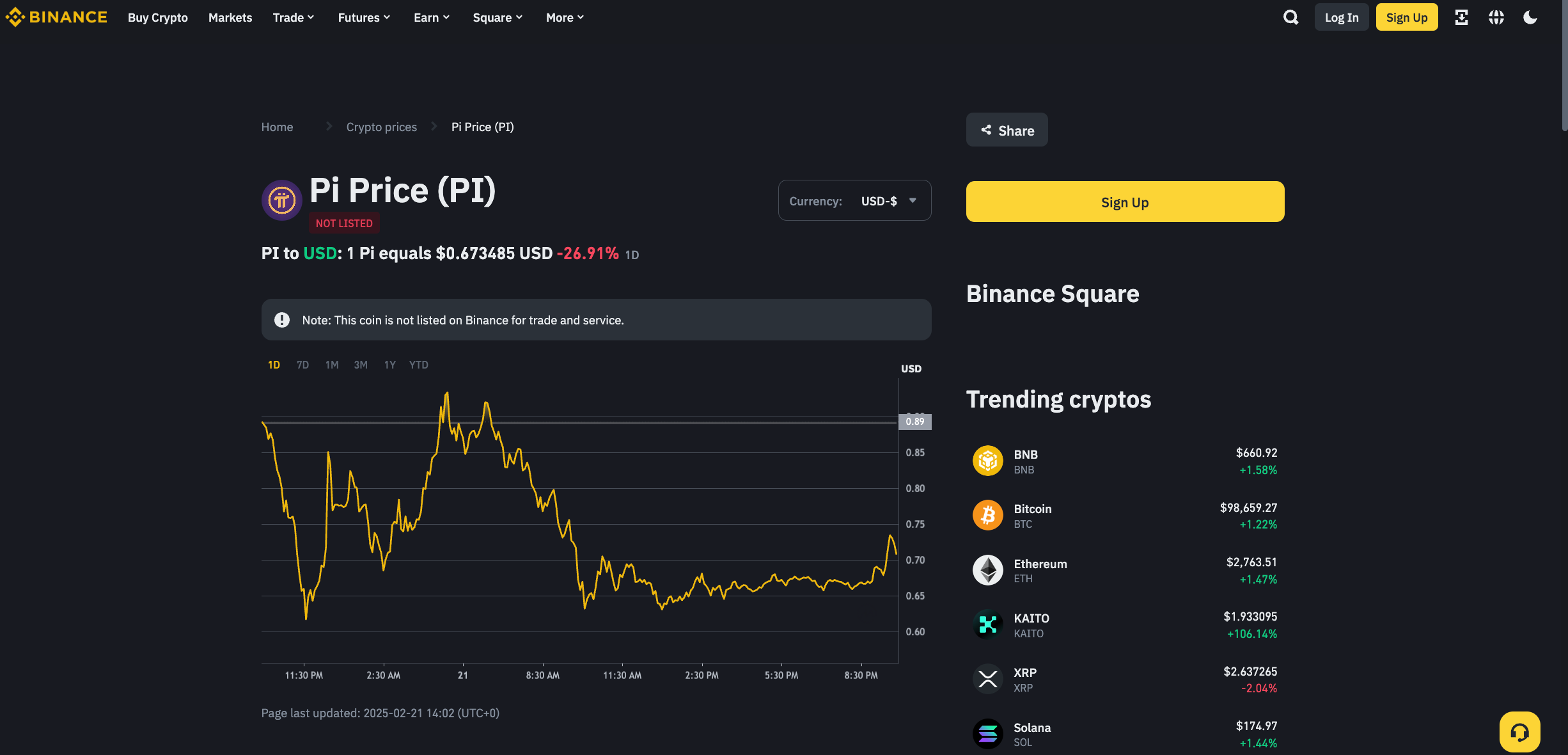Click the language globe icon
Viewport: 1568px width, 755px height.
1496,17
